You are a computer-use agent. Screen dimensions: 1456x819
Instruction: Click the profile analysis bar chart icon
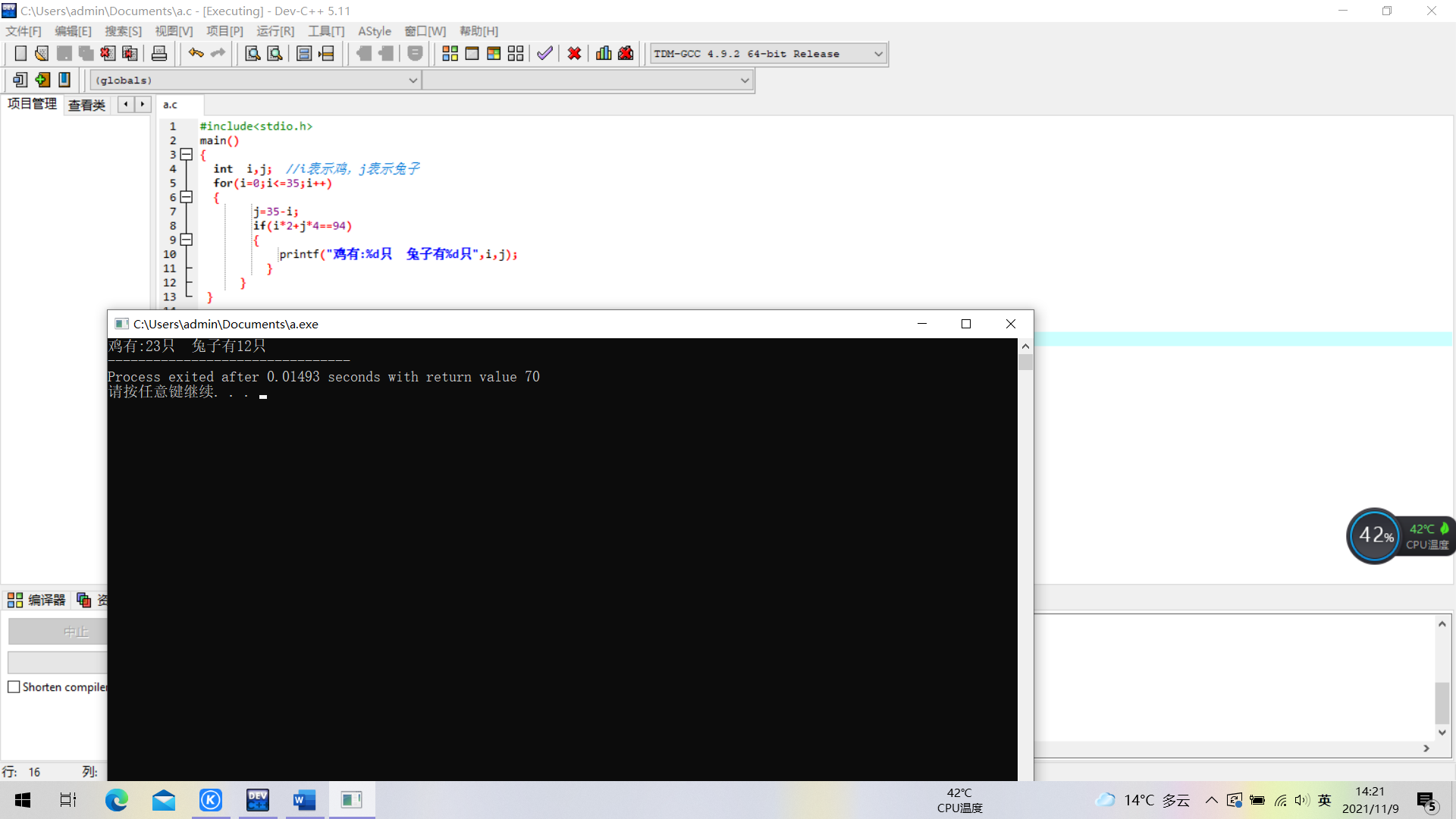[x=604, y=53]
